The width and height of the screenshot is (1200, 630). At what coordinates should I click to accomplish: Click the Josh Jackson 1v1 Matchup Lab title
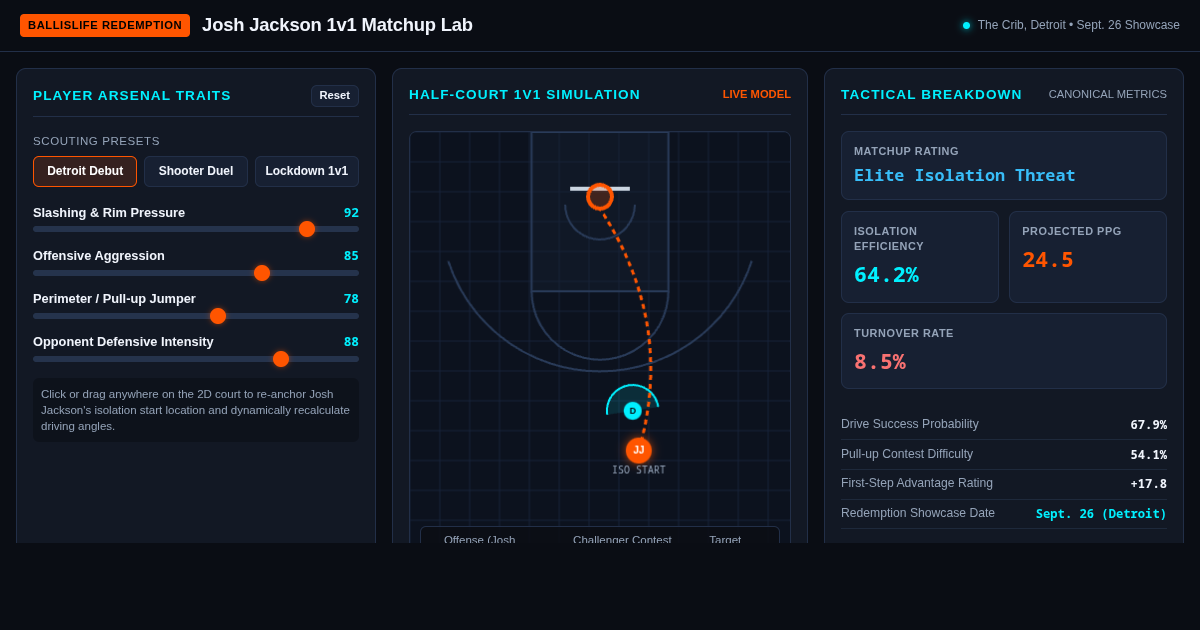[337, 25]
